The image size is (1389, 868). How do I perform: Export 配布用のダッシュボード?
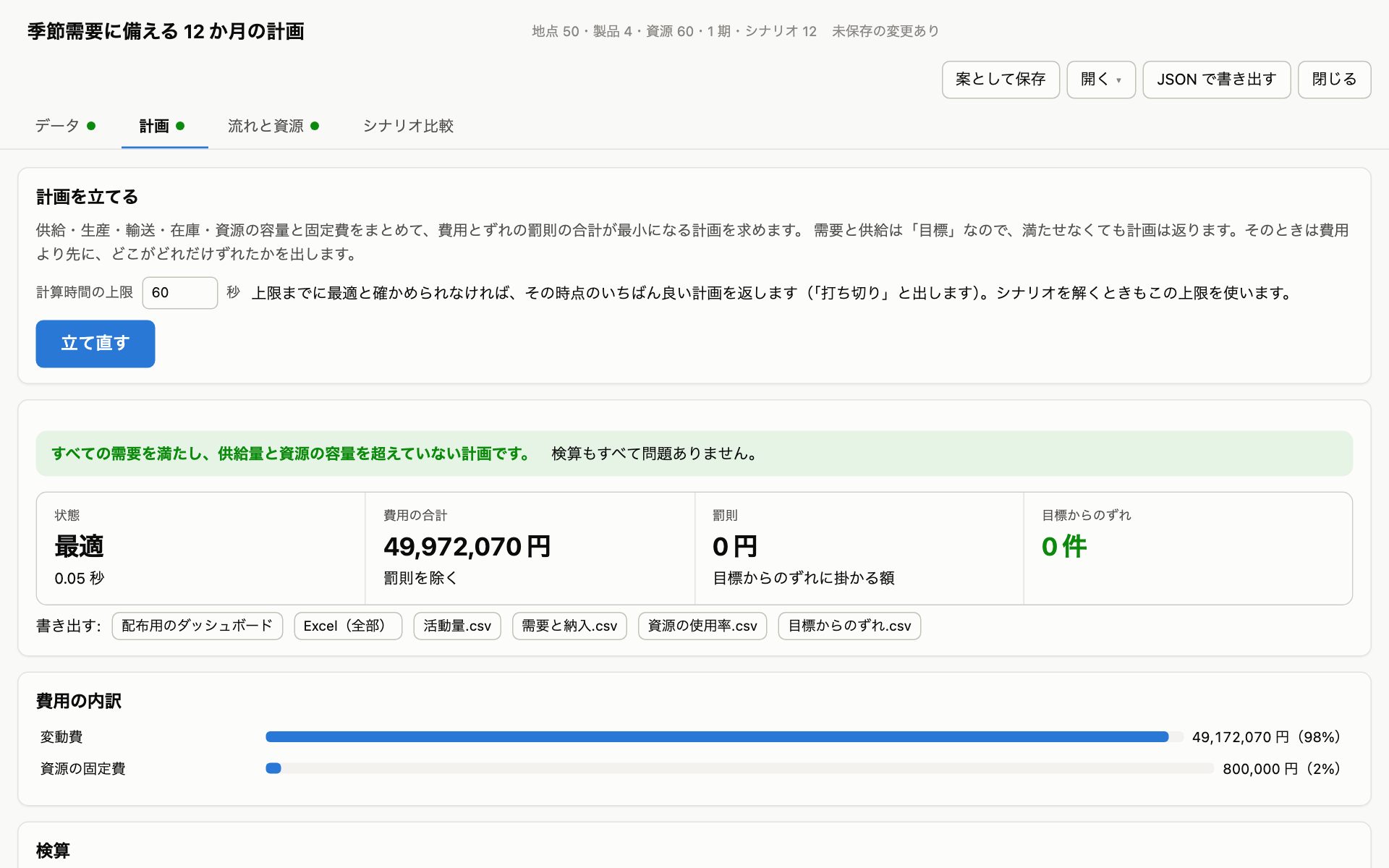pos(197,626)
